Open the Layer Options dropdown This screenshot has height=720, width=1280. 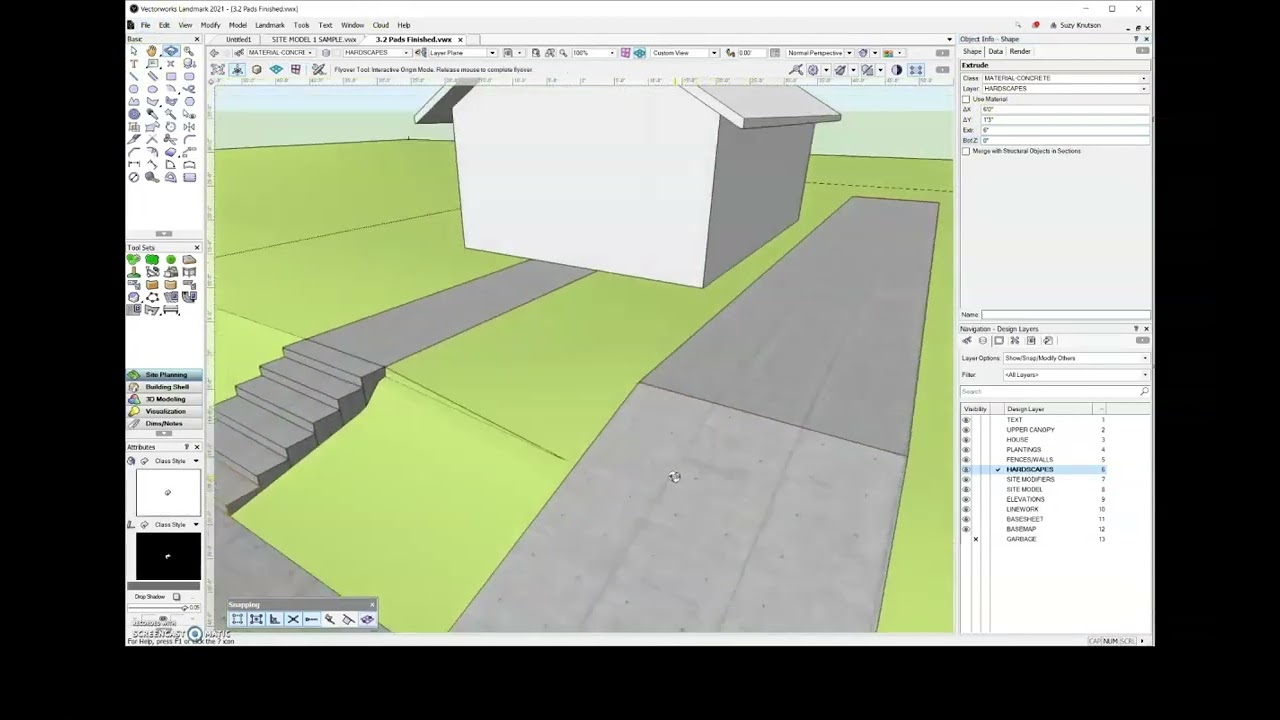[x=1076, y=358]
